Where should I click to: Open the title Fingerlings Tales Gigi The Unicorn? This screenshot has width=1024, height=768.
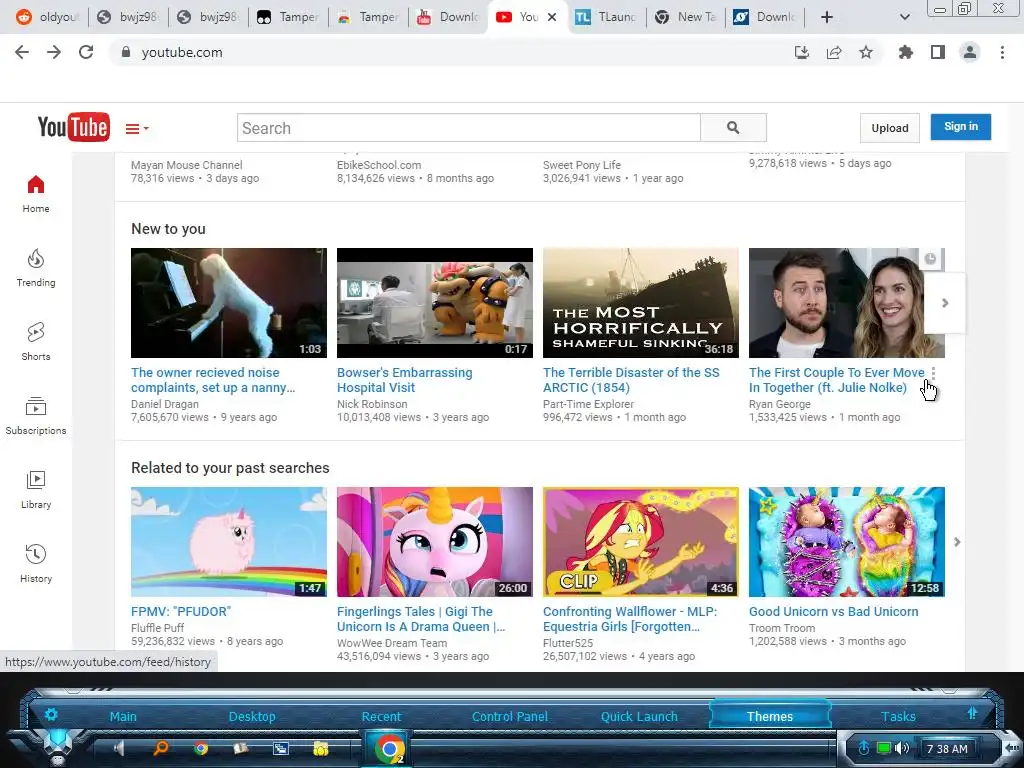coord(421,619)
